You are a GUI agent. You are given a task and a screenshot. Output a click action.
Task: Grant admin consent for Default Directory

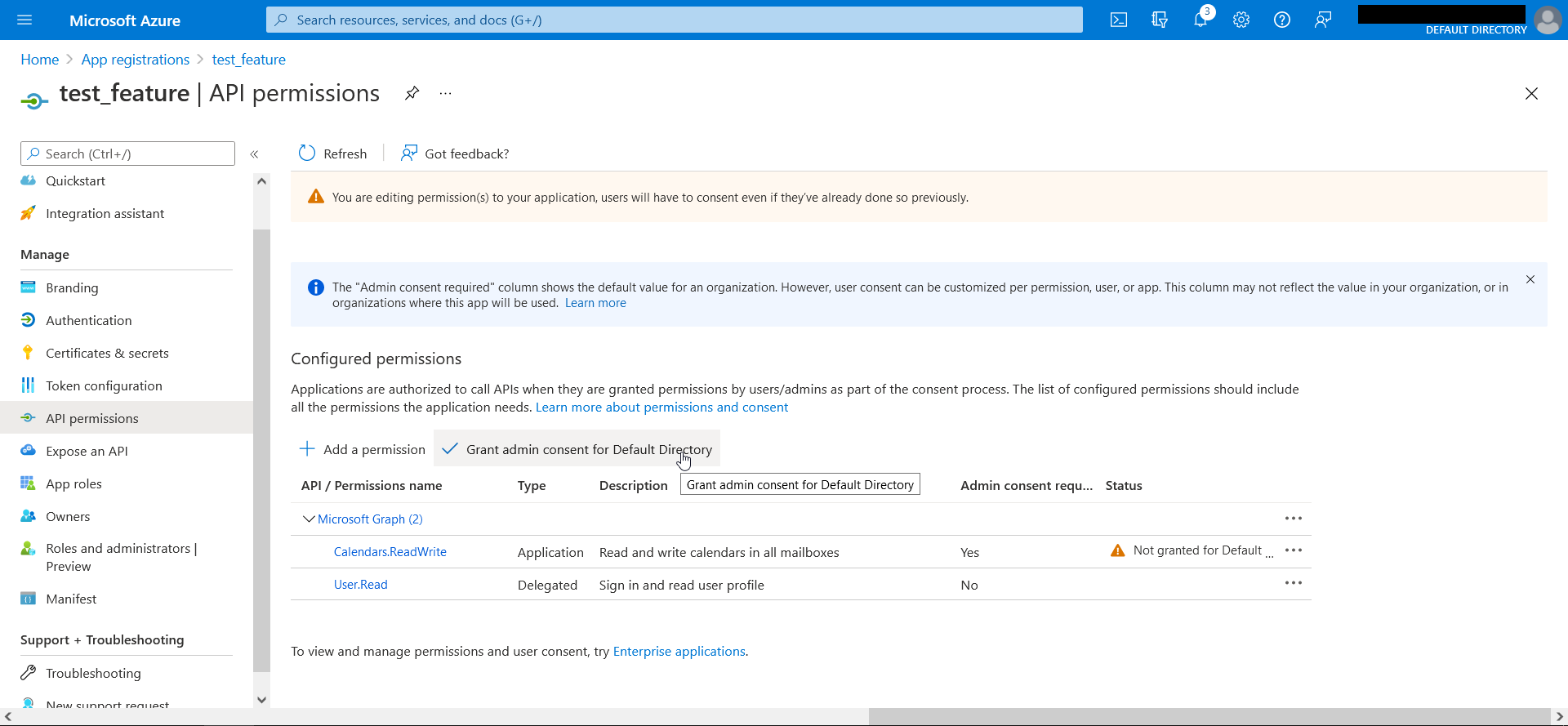click(577, 449)
